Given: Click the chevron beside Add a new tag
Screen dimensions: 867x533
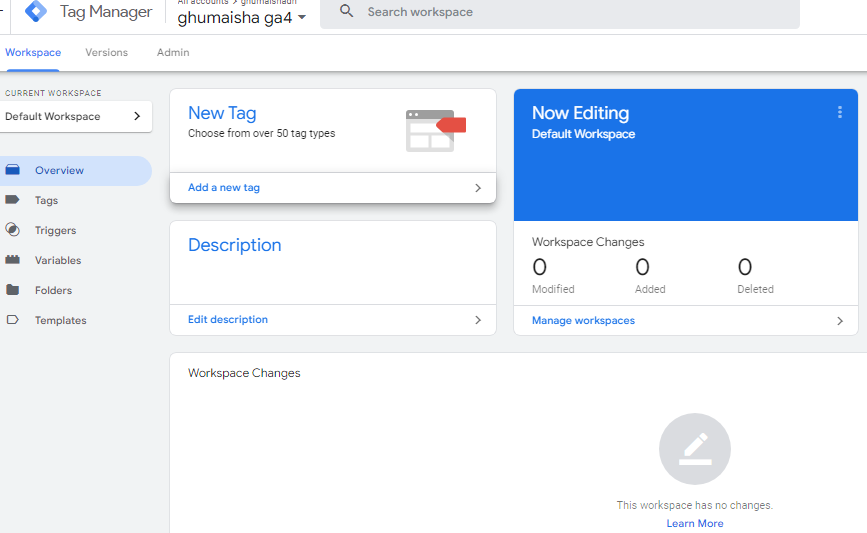Looking at the screenshot, I should [478, 188].
